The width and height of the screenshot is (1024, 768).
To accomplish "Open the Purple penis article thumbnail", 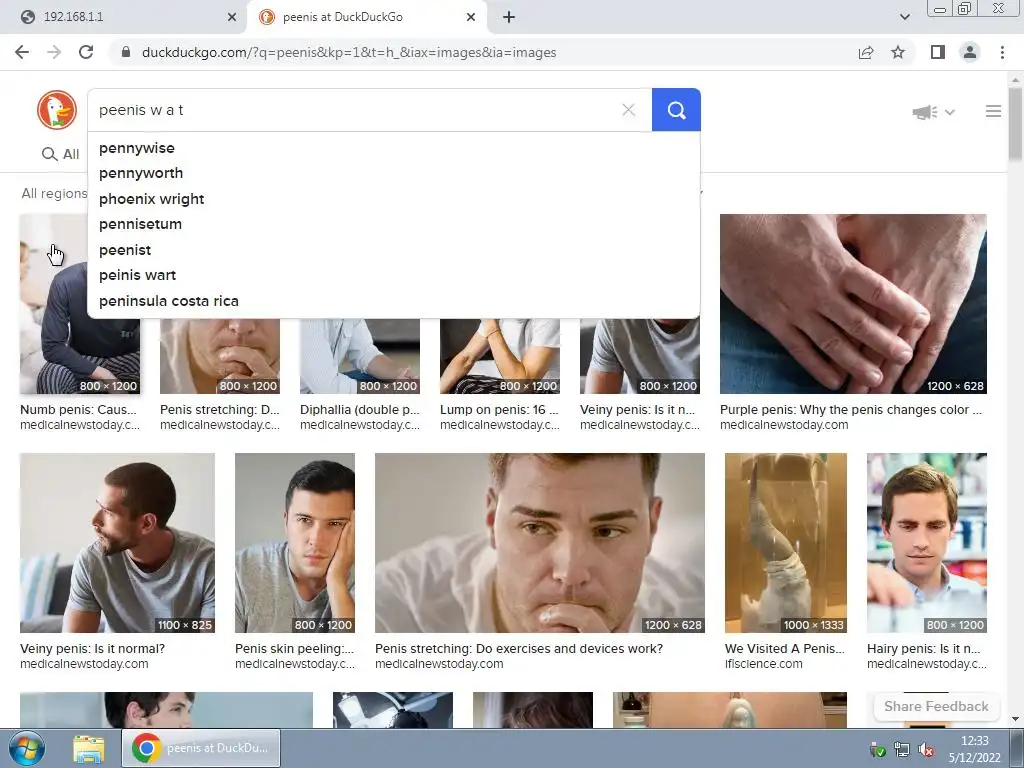I will [853, 304].
